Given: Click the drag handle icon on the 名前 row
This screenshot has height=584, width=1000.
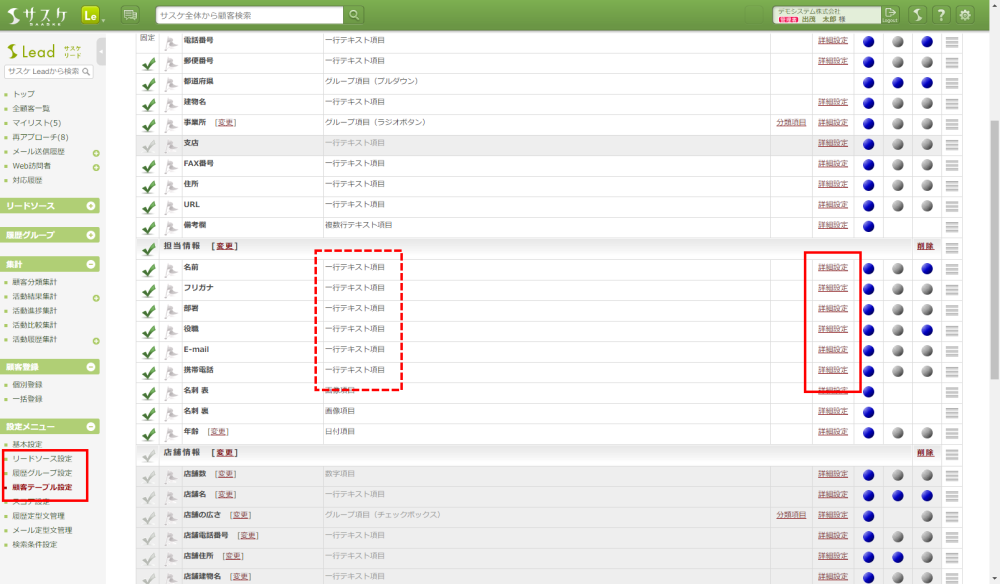Looking at the screenshot, I should [x=952, y=268].
